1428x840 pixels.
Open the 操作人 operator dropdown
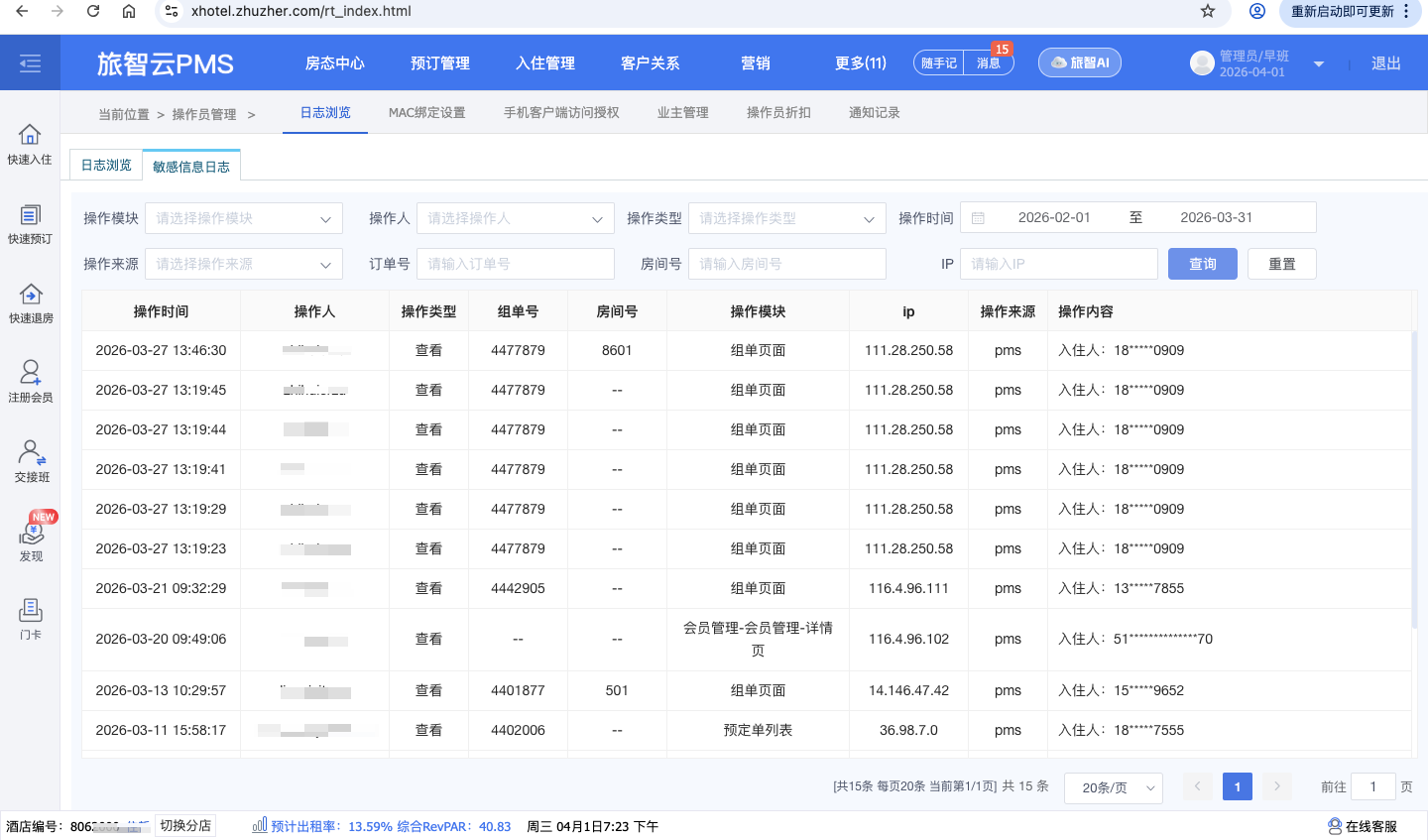click(x=515, y=218)
